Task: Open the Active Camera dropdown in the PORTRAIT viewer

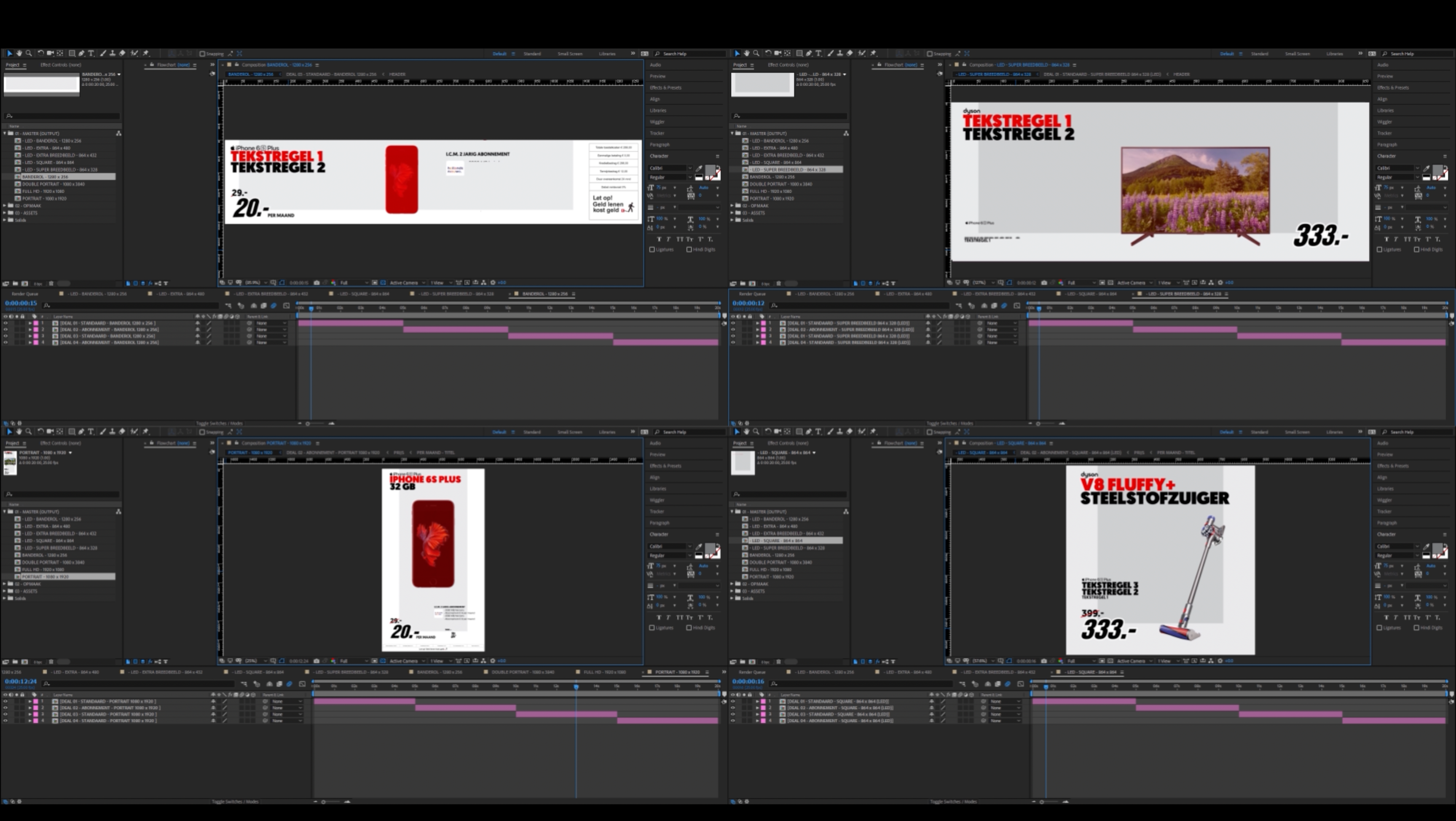Action: pos(406,661)
